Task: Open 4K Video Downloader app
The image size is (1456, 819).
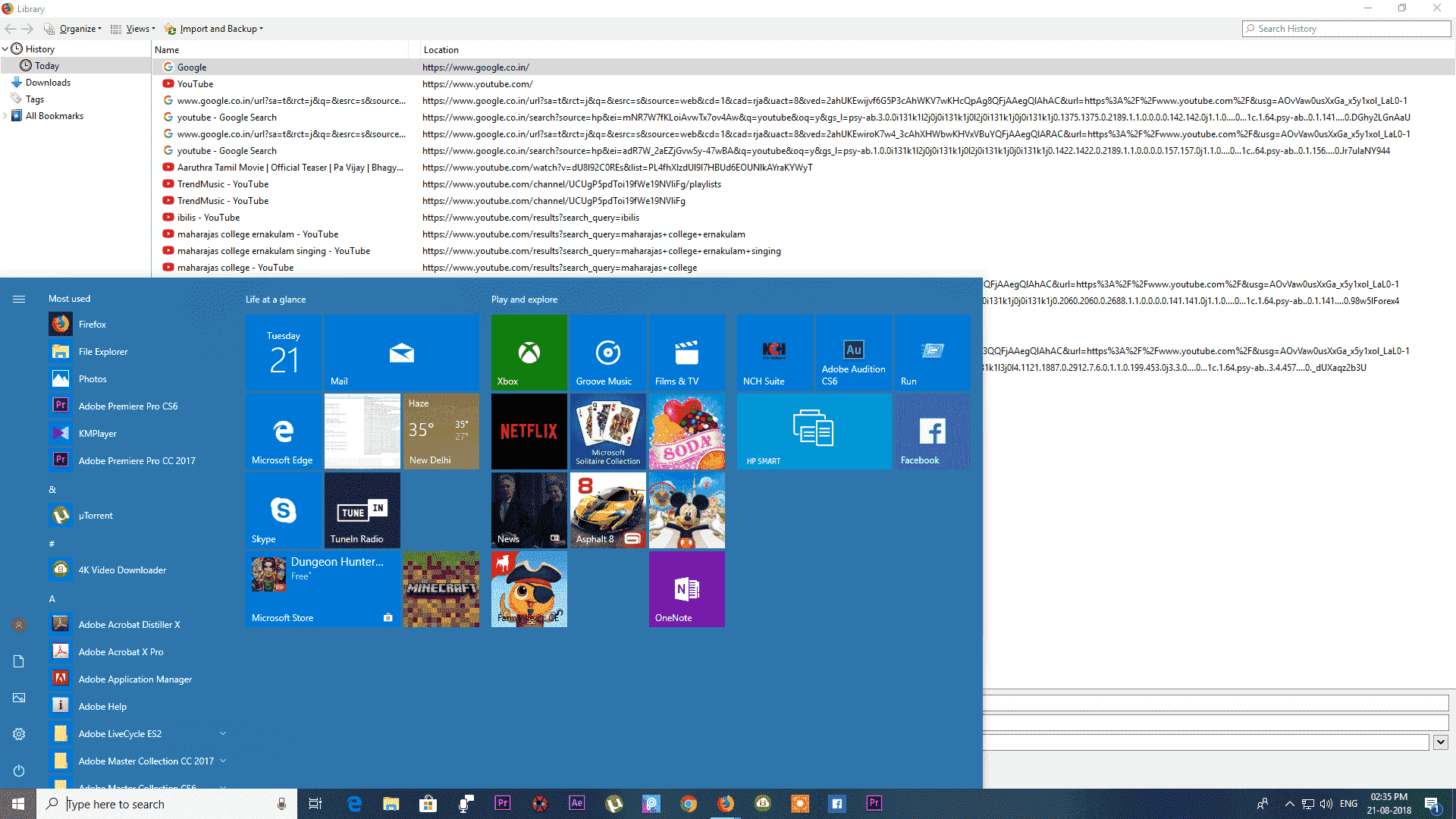Action: coord(136,570)
